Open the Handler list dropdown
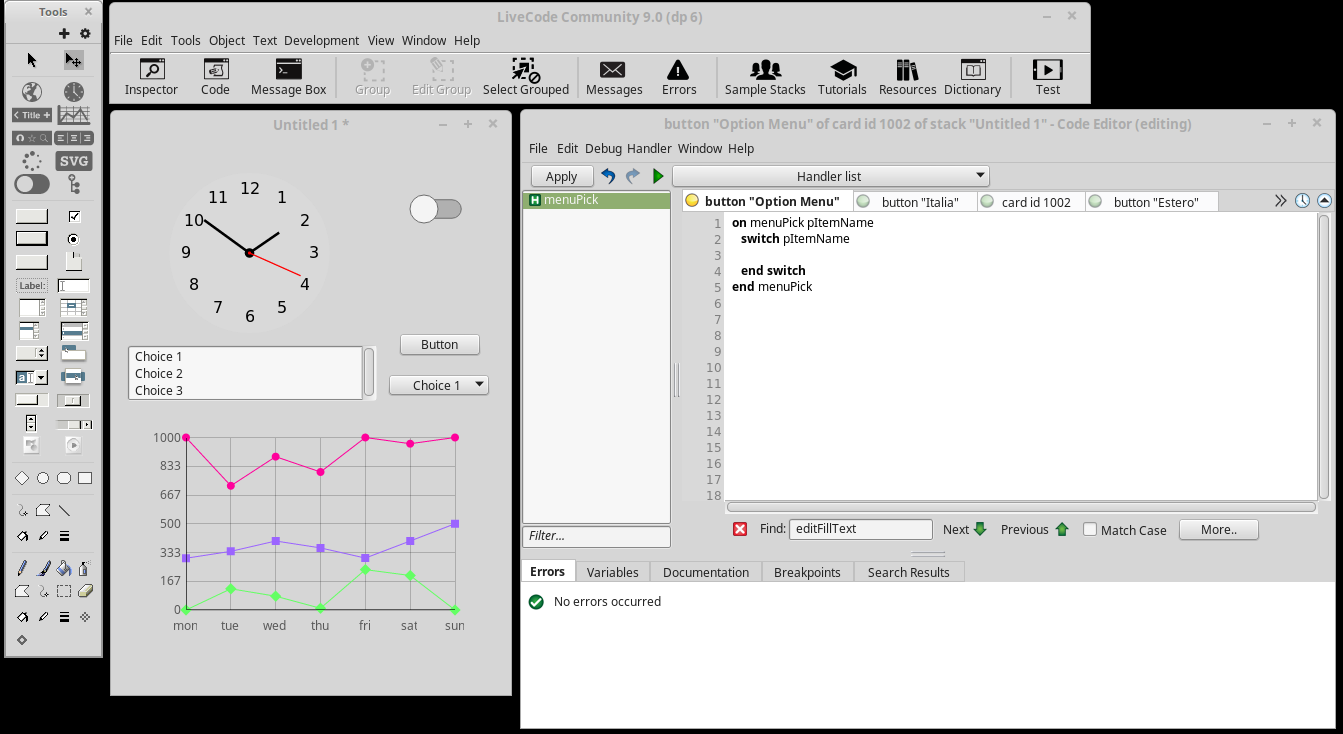The width and height of the screenshot is (1343, 734). click(830, 176)
